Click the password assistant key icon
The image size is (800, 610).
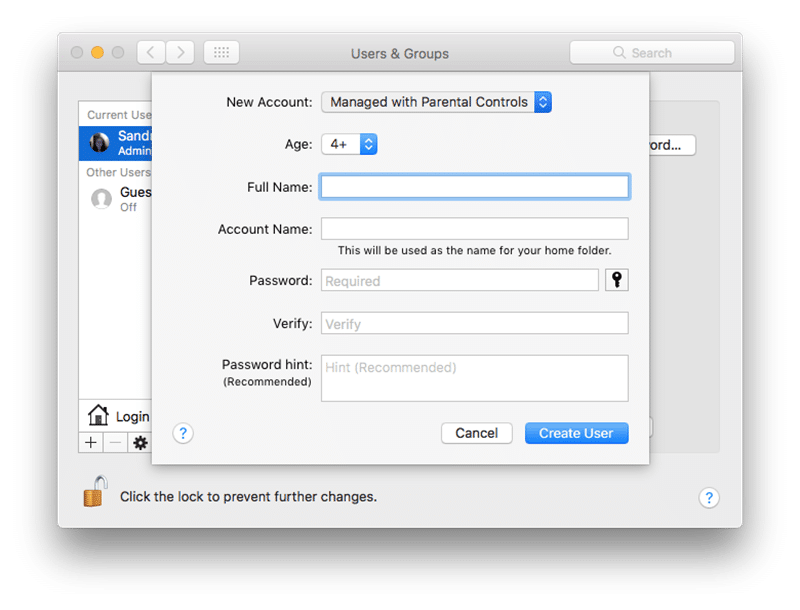[617, 280]
